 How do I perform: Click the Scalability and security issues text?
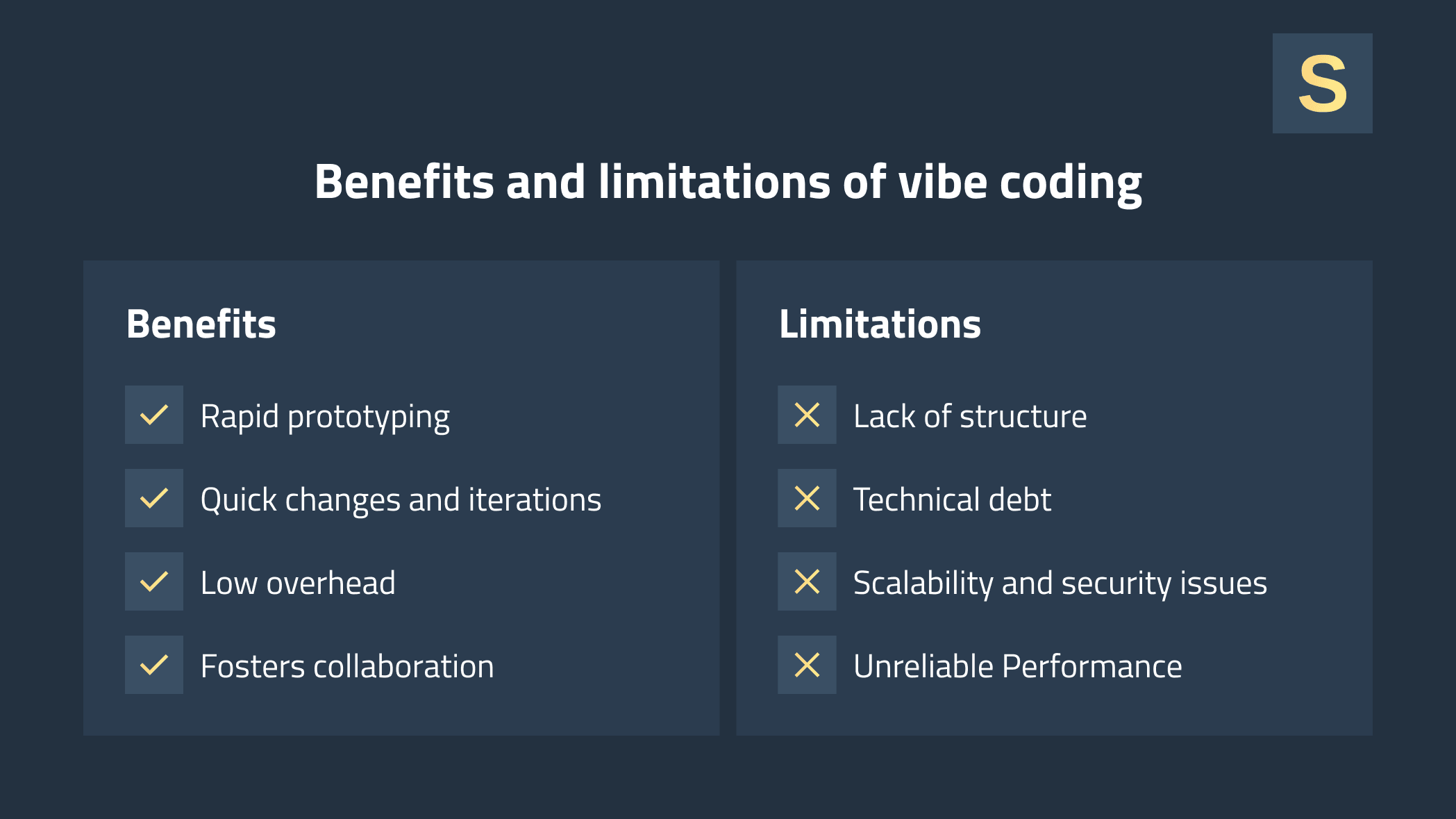[1060, 583]
